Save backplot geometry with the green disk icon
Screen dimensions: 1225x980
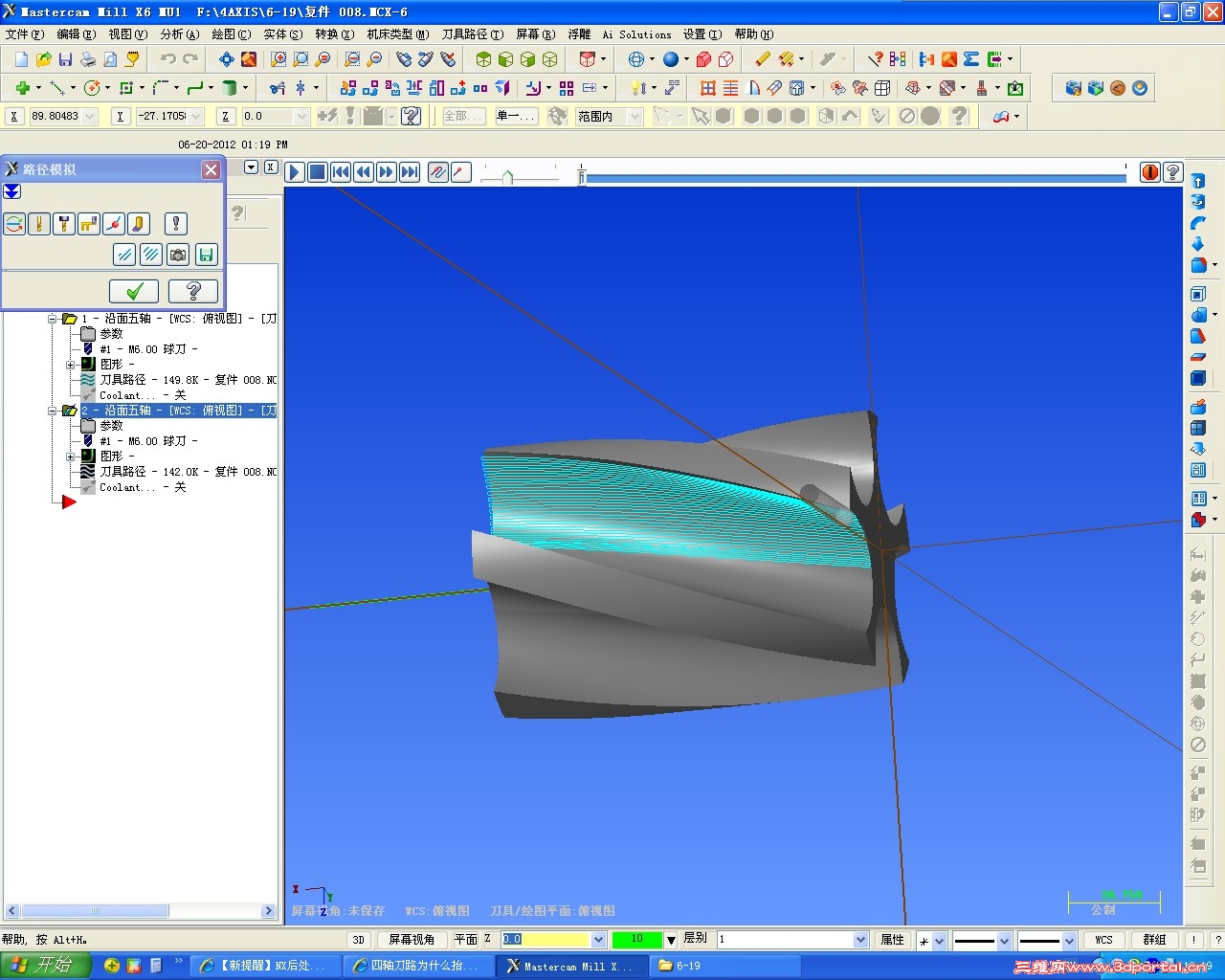click(x=206, y=255)
